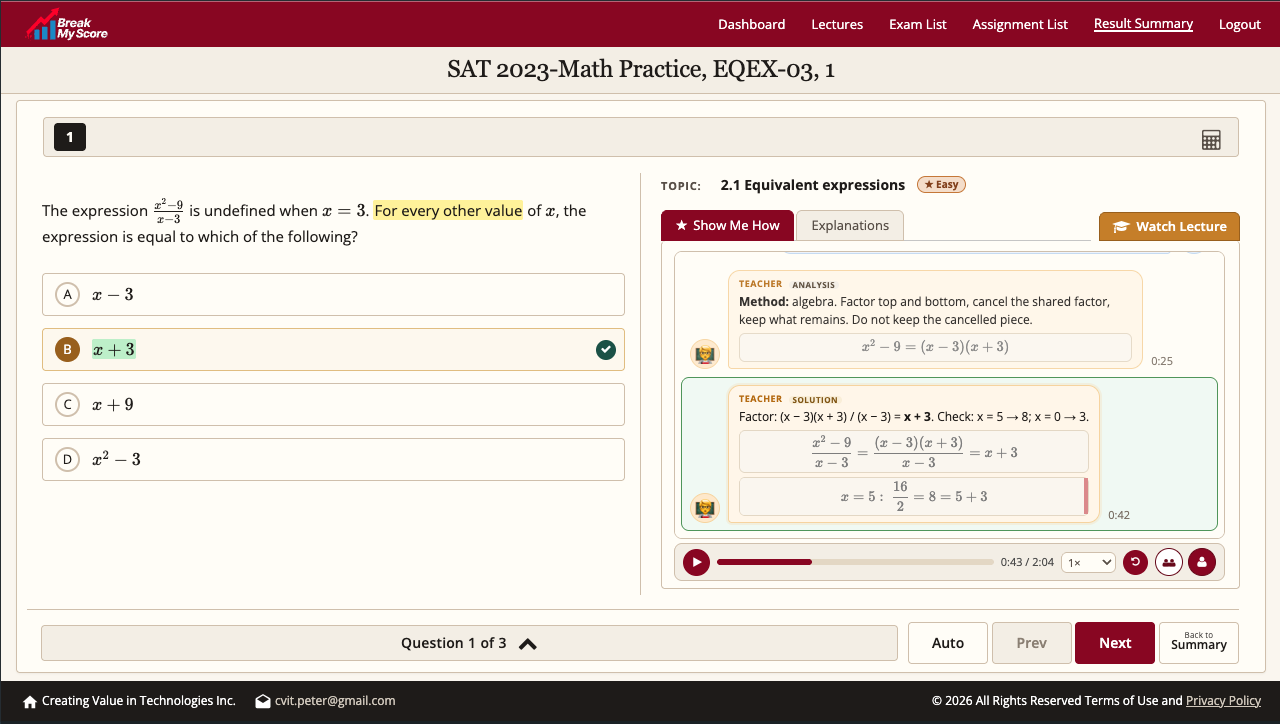1280x724 pixels.
Task: Click the 0:42 timestamp
Action: pos(1119,515)
